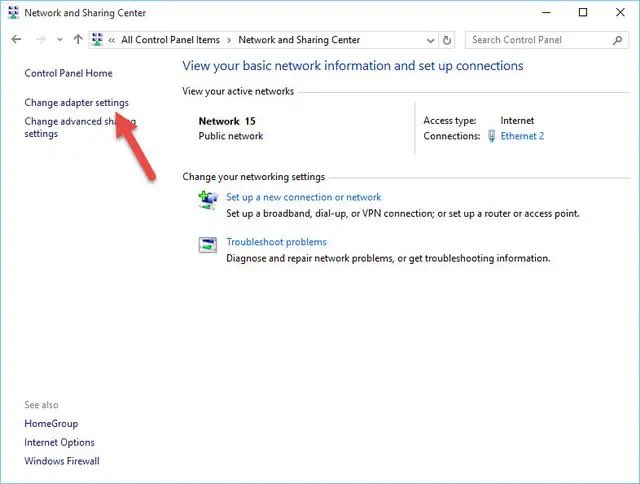This screenshot has width=640, height=484.
Task: Refresh the Network and Sharing Center page
Action: pos(447,40)
